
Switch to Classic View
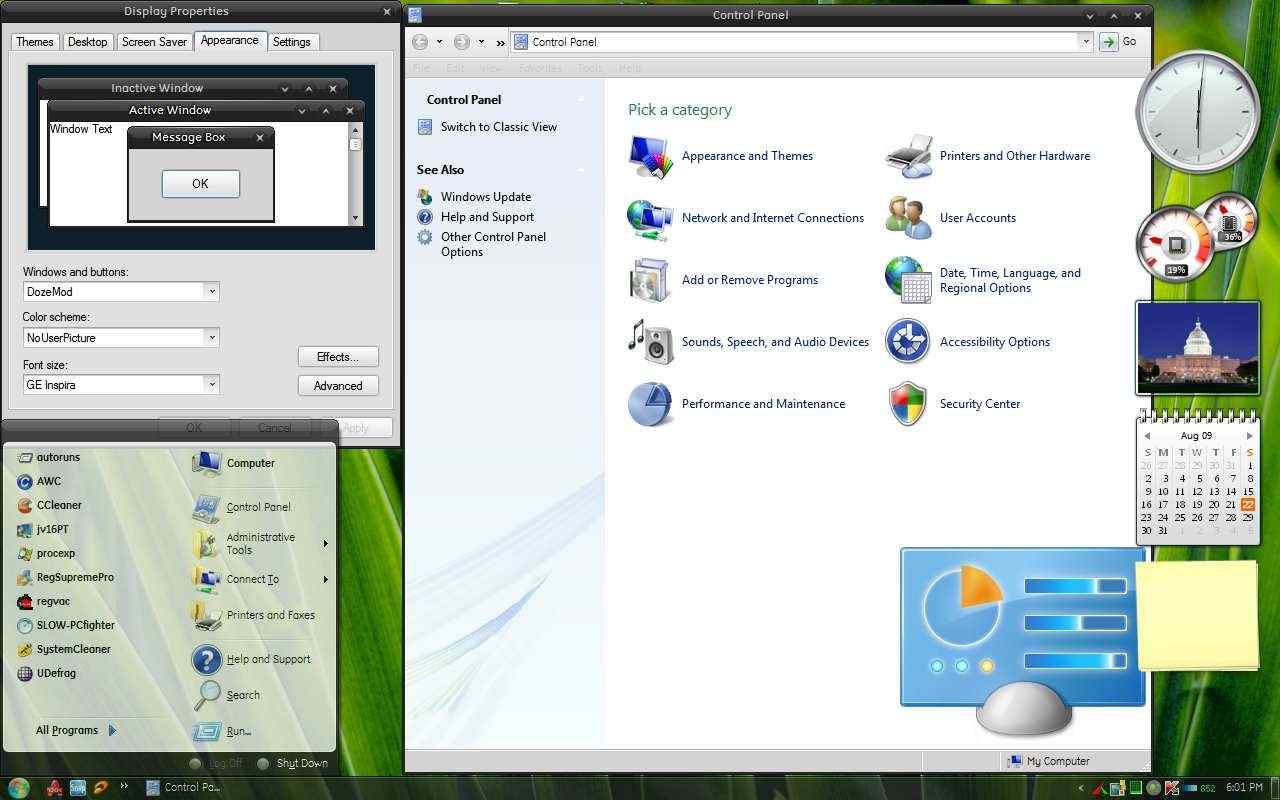click(x=498, y=127)
